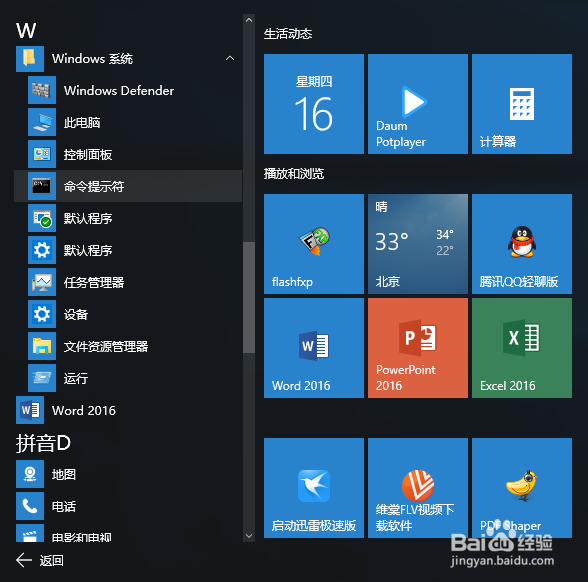
Task: Select 电话 text label
Action: [64, 507]
